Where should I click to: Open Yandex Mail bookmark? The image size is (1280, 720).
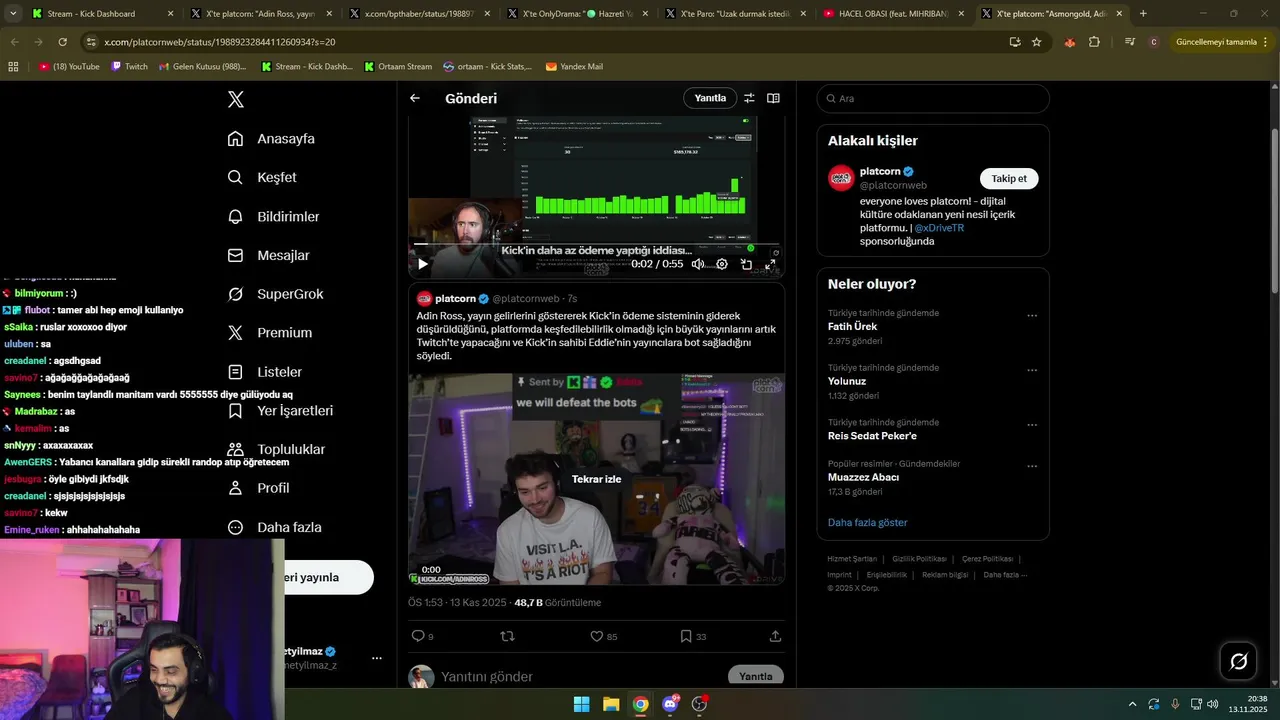coord(574,66)
